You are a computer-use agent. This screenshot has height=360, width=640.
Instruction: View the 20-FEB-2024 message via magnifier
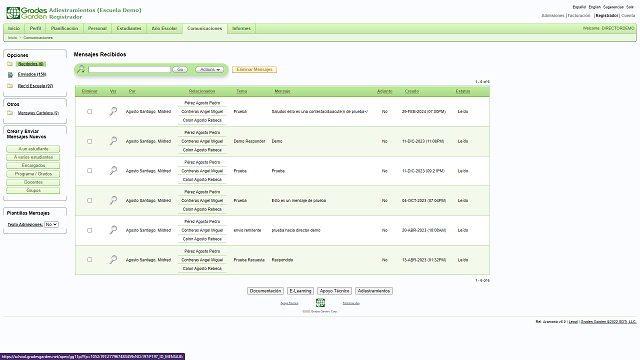(x=113, y=111)
